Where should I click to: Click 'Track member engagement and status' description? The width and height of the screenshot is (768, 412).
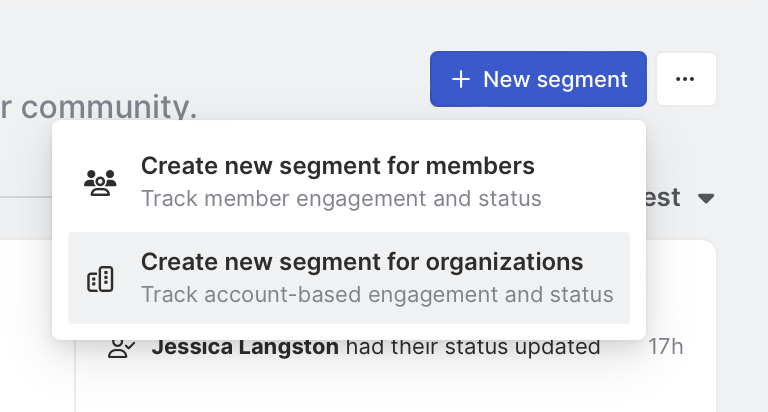pyautogui.click(x=341, y=198)
